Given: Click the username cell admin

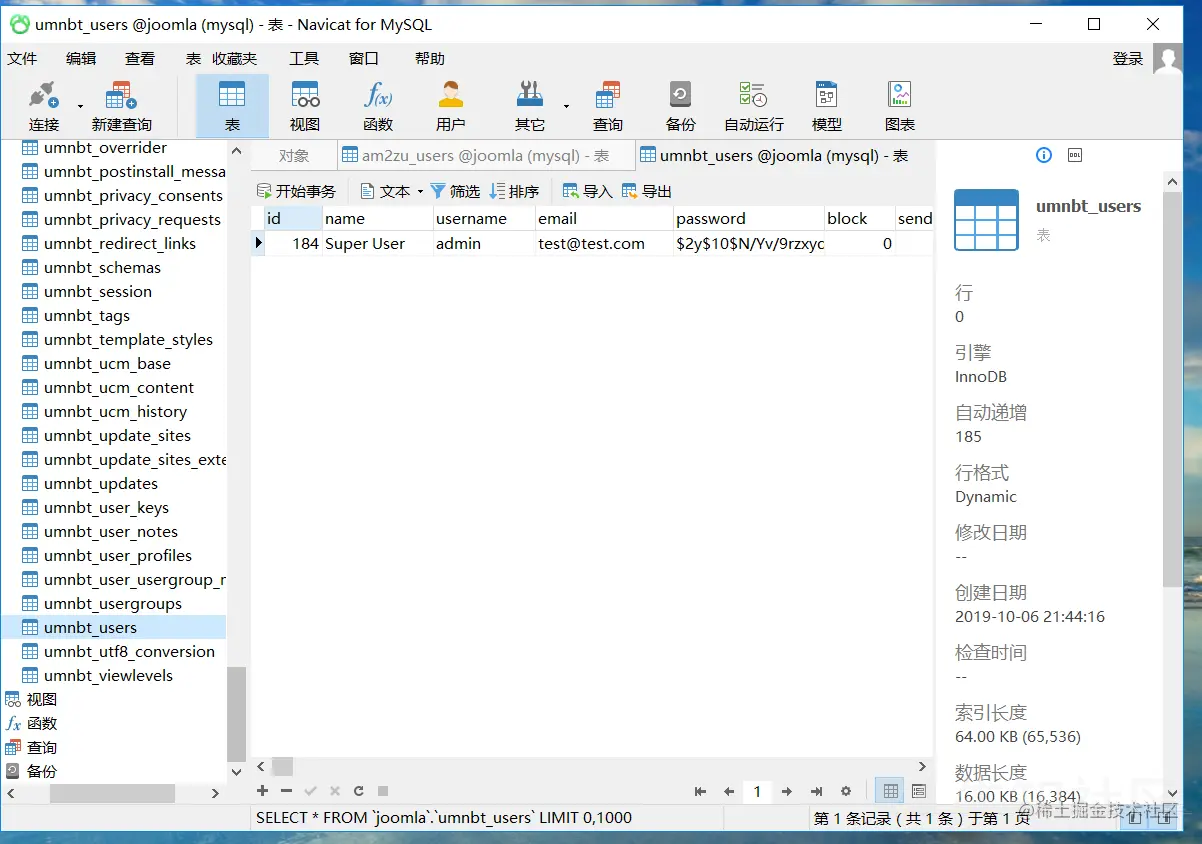Looking at the screenshot, I should click(x=484, y=243).
